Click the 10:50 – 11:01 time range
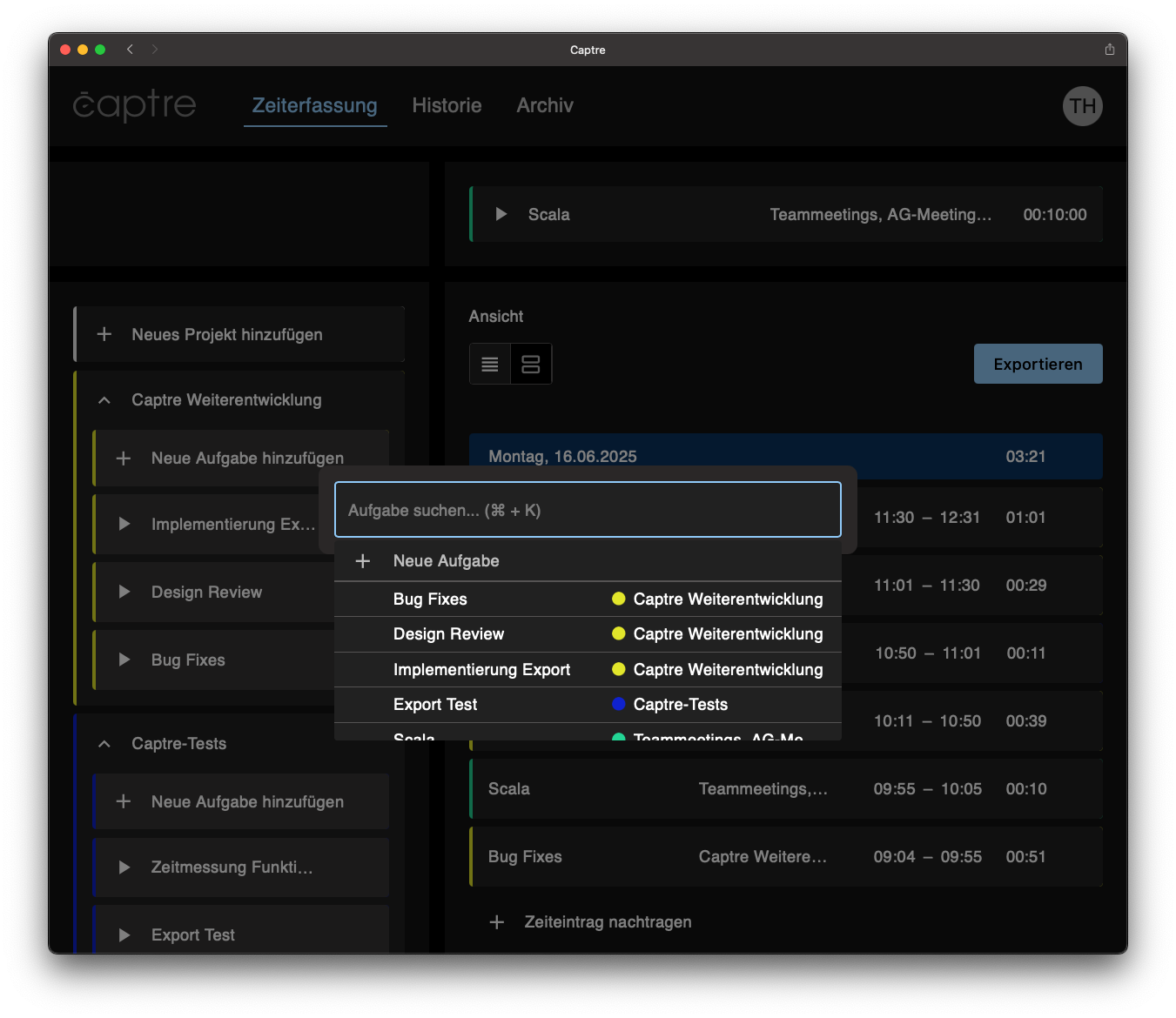 pyautogui.click(x=928, y=653)
